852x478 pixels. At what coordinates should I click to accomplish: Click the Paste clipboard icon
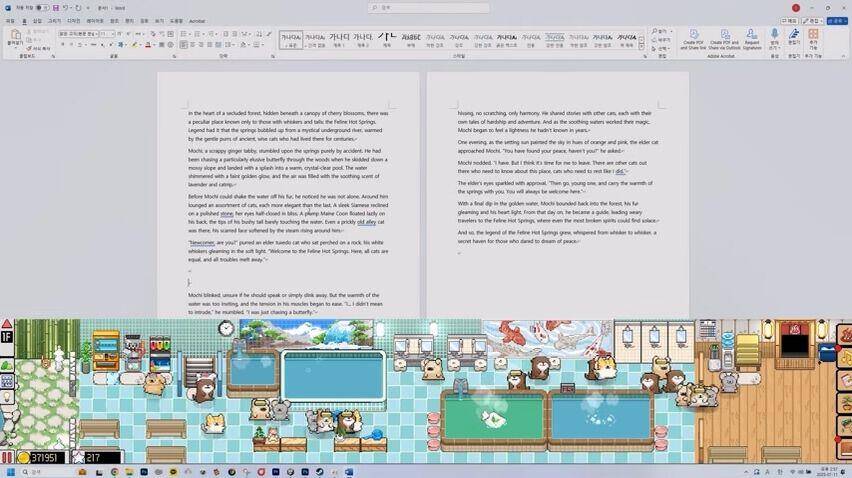pyautogui.click(x=15, y=35)
